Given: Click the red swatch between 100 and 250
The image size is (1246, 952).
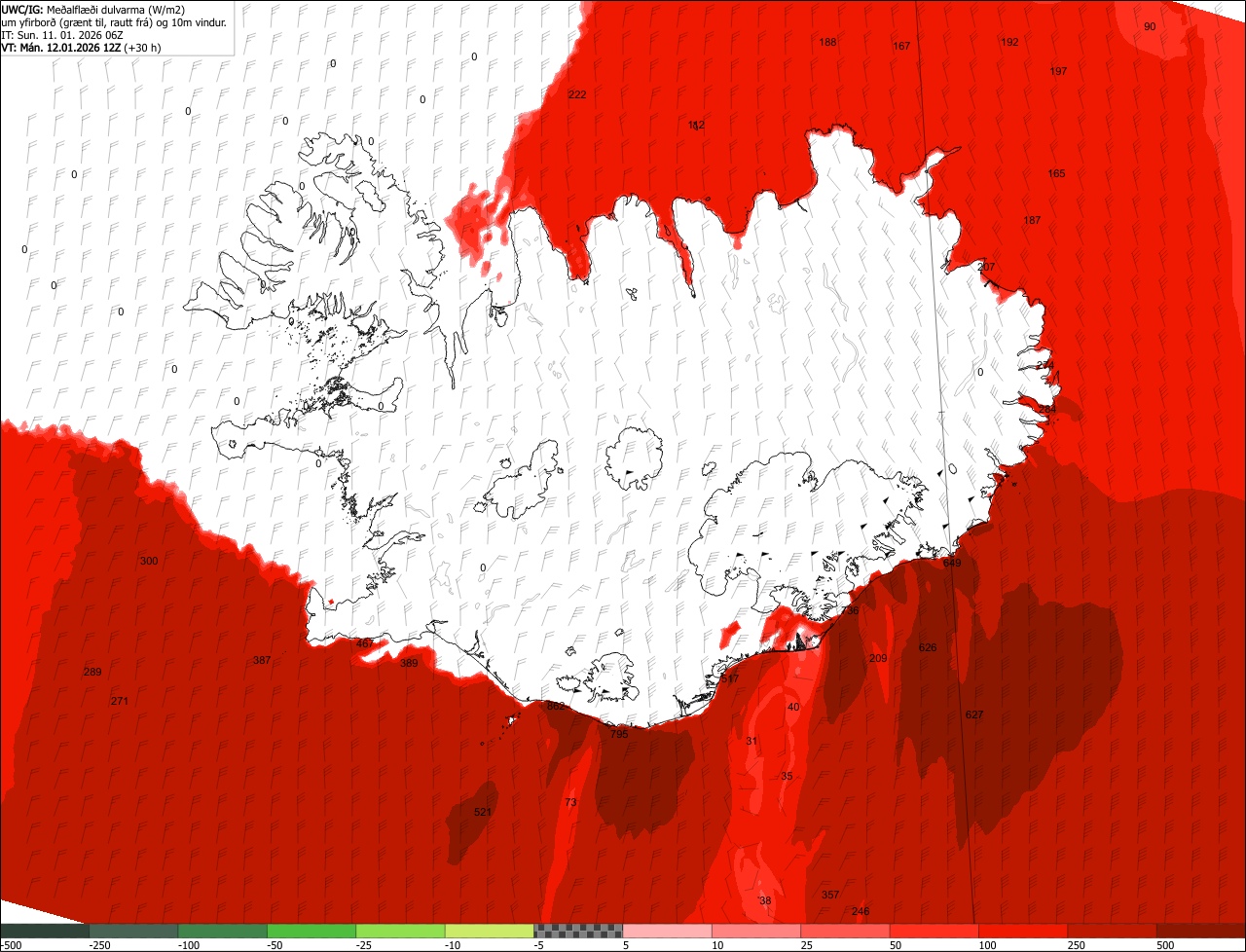Looking at the screenshot, I should [1023, 931].
